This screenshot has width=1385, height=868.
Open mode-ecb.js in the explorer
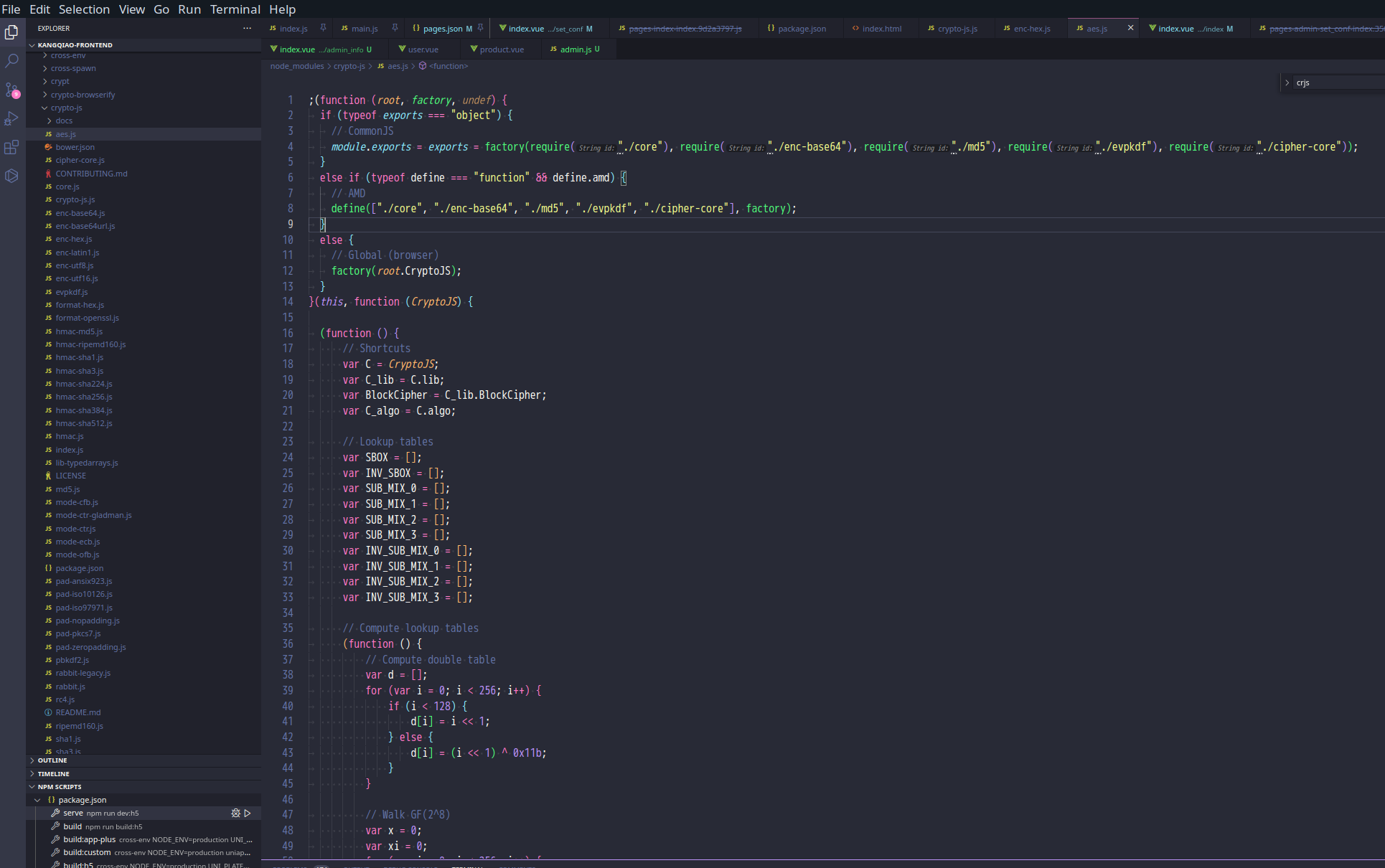pyautogui.click(x=78, y=542)
